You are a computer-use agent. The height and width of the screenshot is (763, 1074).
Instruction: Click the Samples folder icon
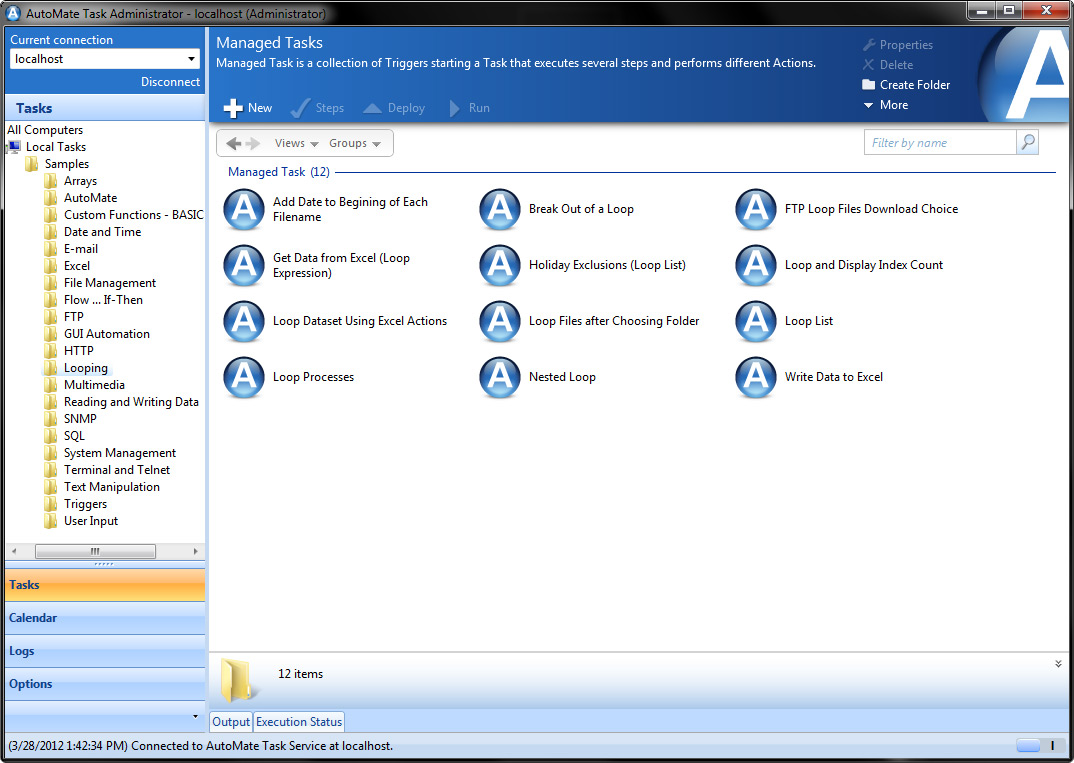pos(32,164)
